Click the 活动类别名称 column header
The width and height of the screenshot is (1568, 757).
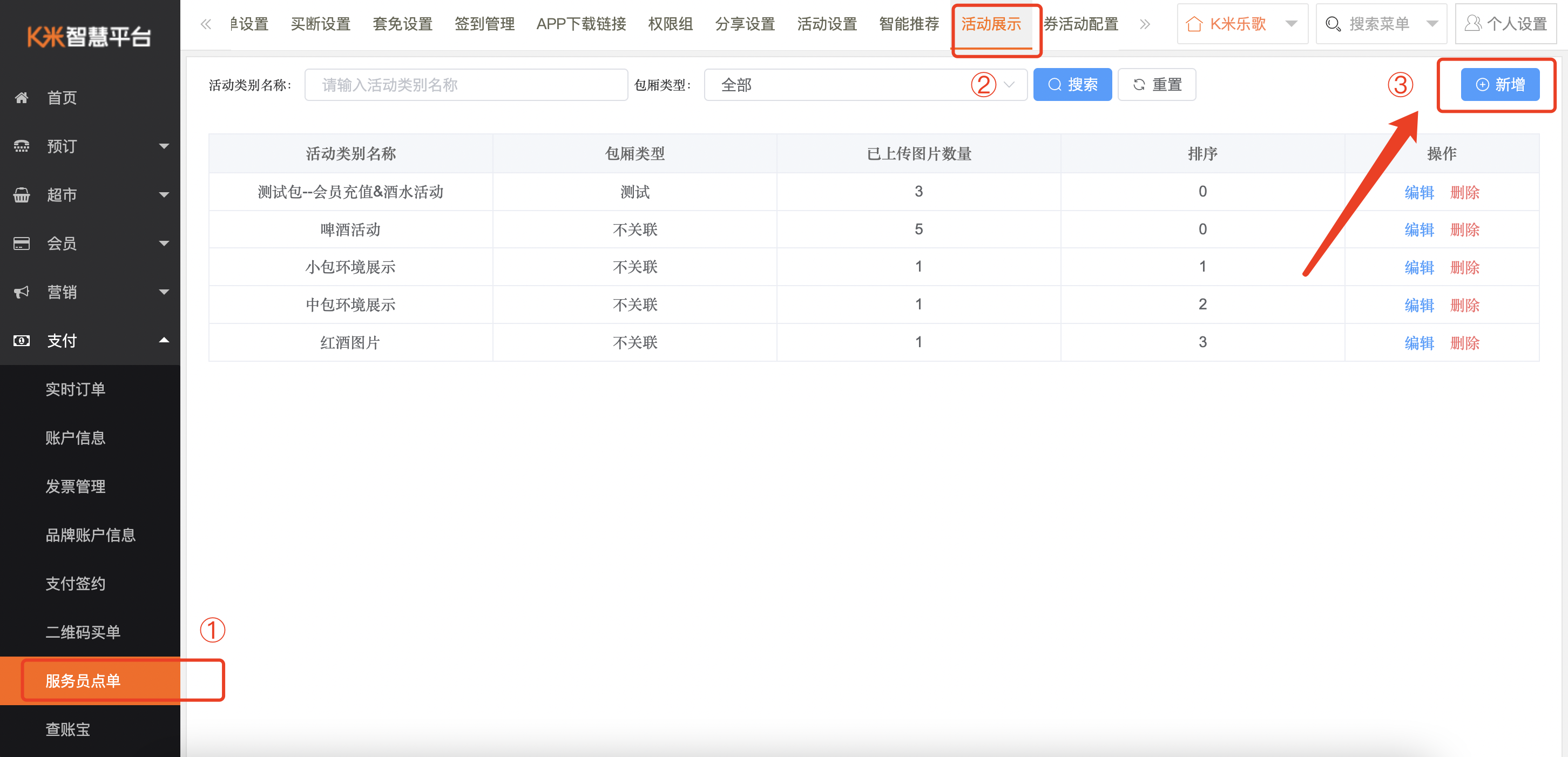(x=350, y=154)
